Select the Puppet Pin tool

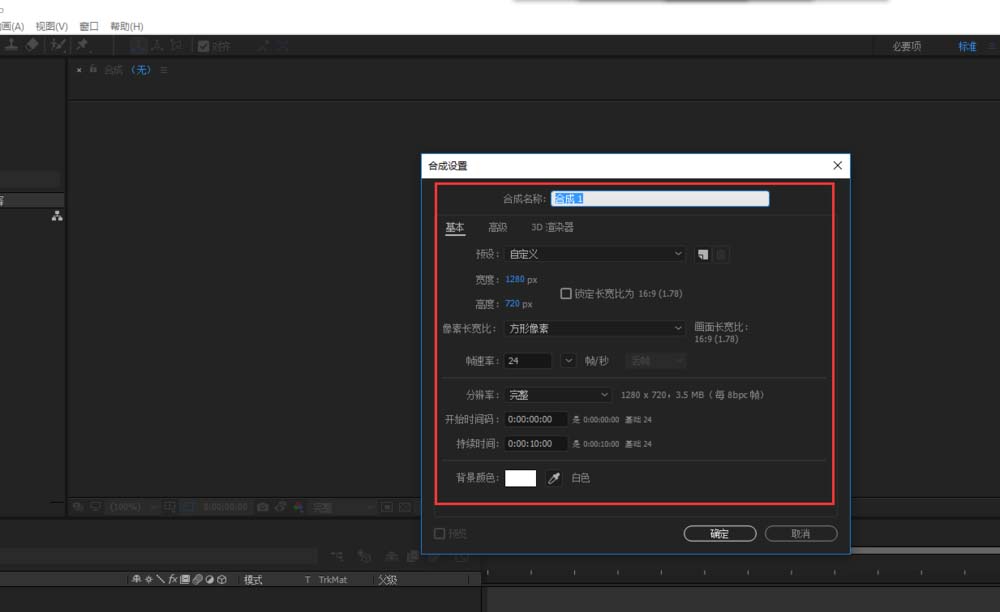pos(83,45)
